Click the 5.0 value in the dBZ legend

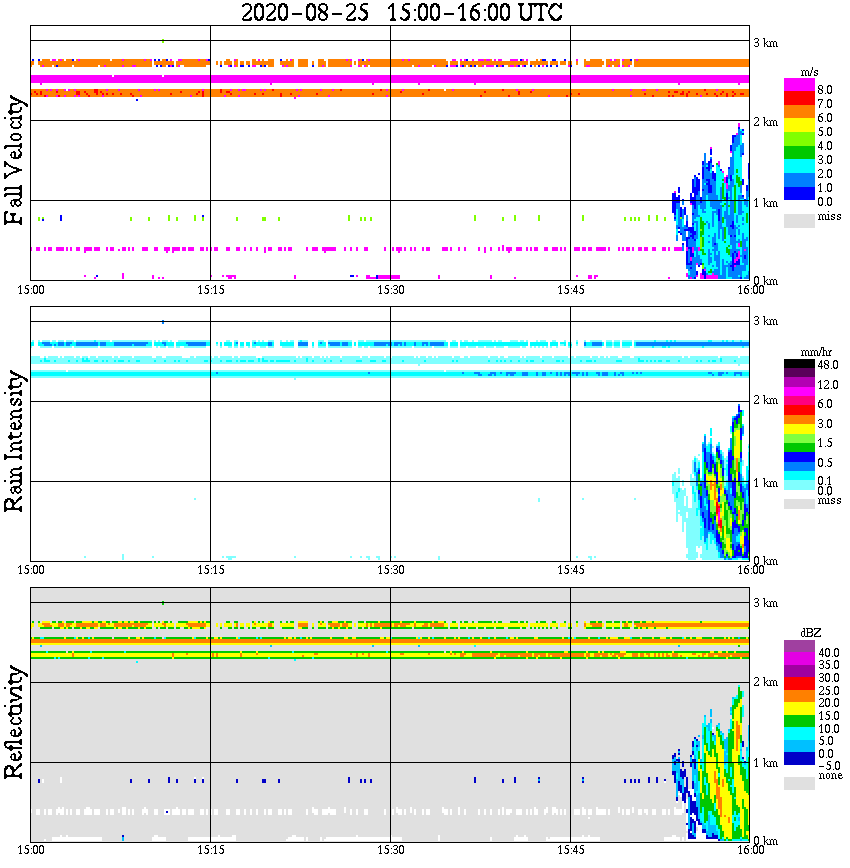[x=826, y=741]
